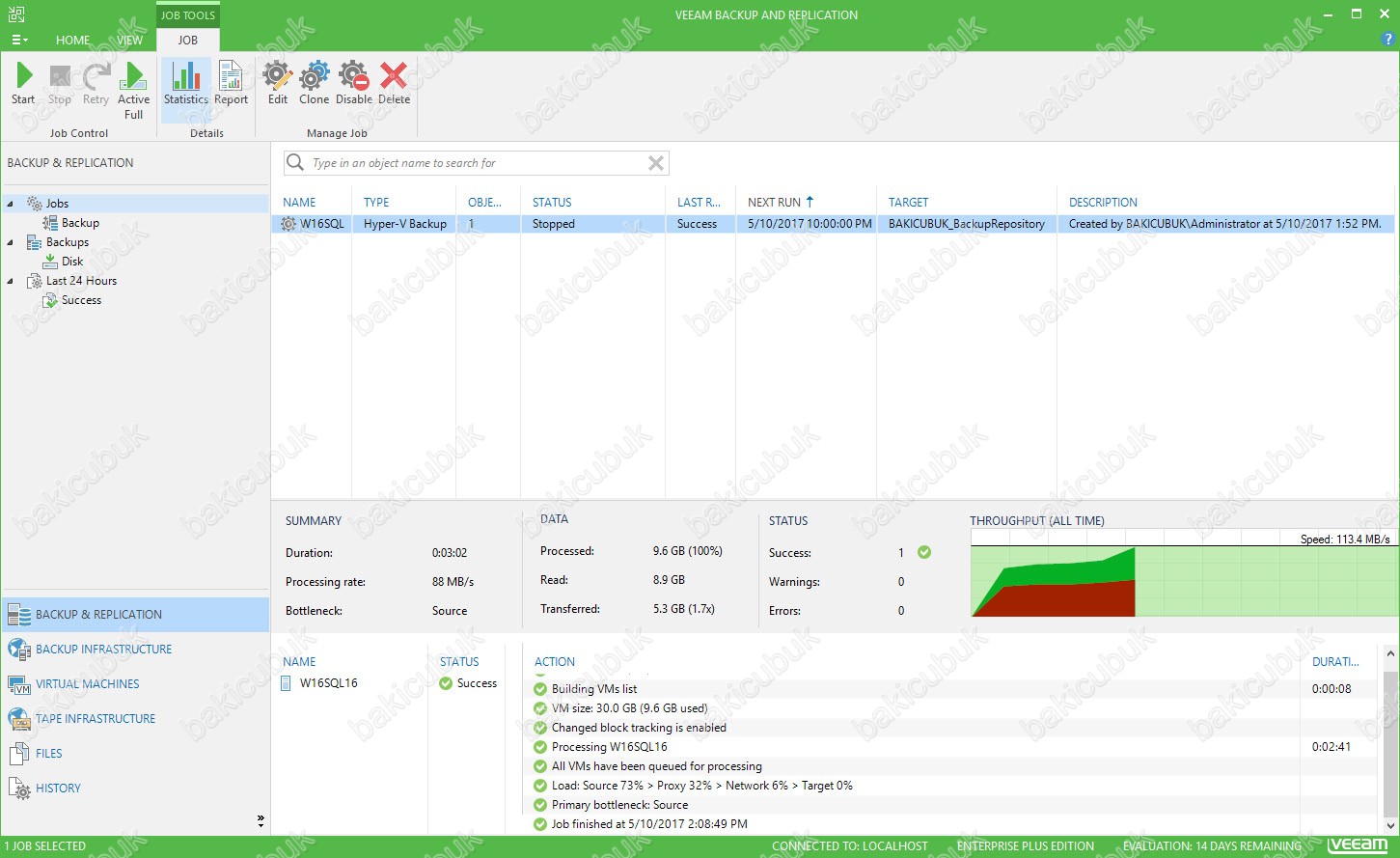Open the job Report

[232, 84]
